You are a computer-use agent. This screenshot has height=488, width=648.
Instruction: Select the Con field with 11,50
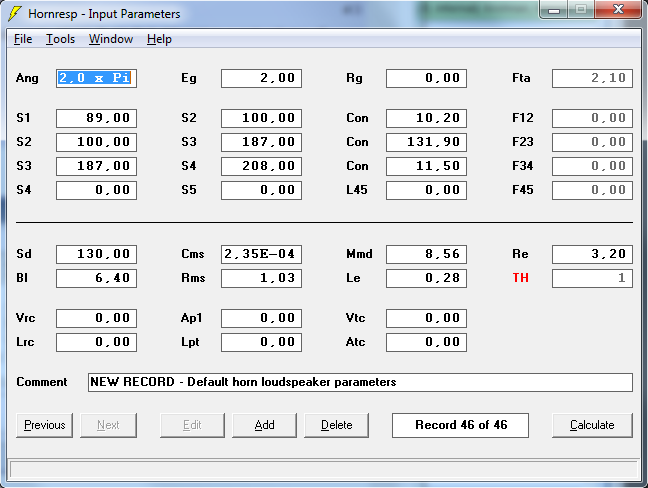point(426,166)
